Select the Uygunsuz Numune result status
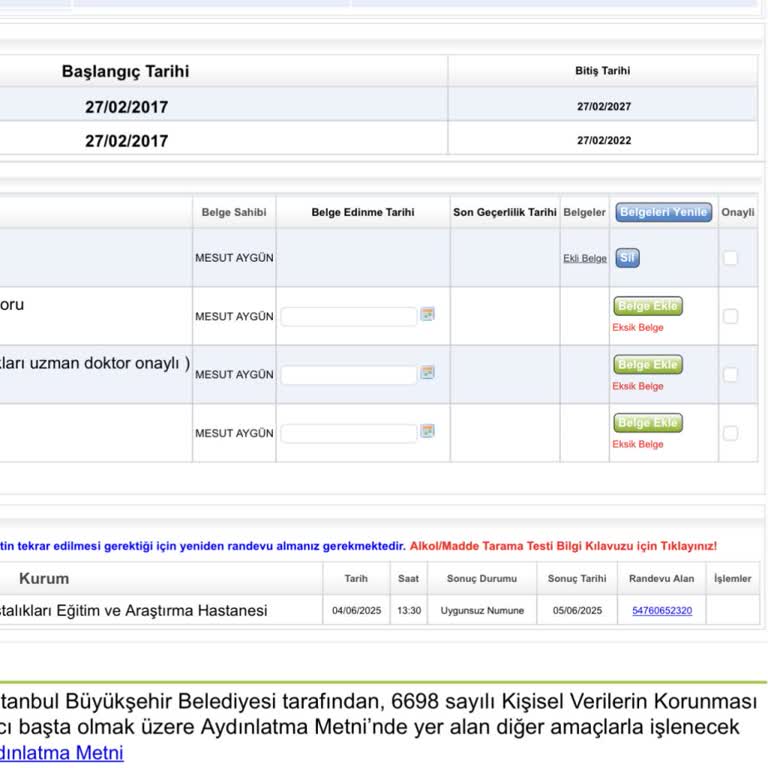 482,610
